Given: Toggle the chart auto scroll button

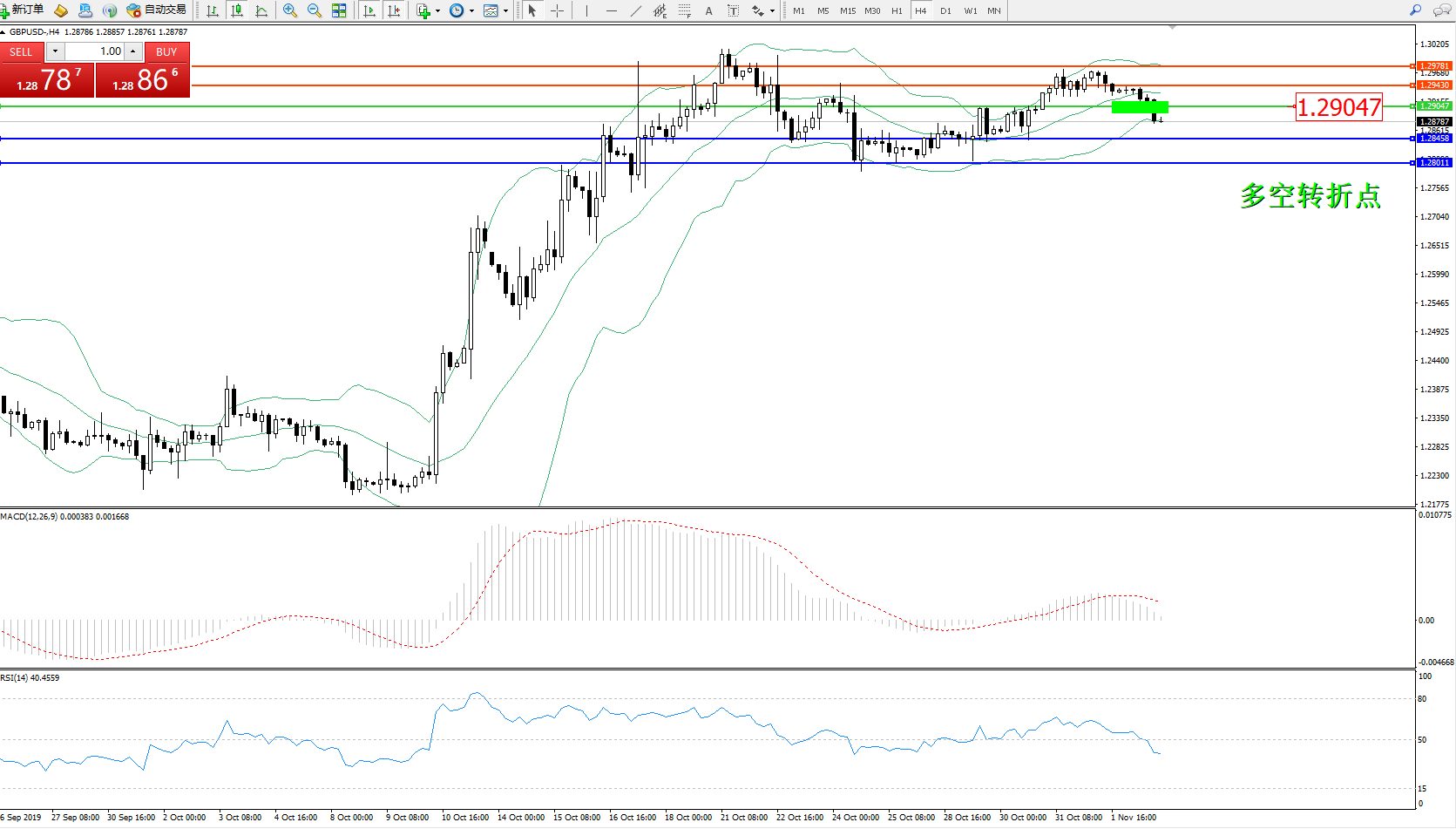Looking at the screenshot, I should [369, 10].
